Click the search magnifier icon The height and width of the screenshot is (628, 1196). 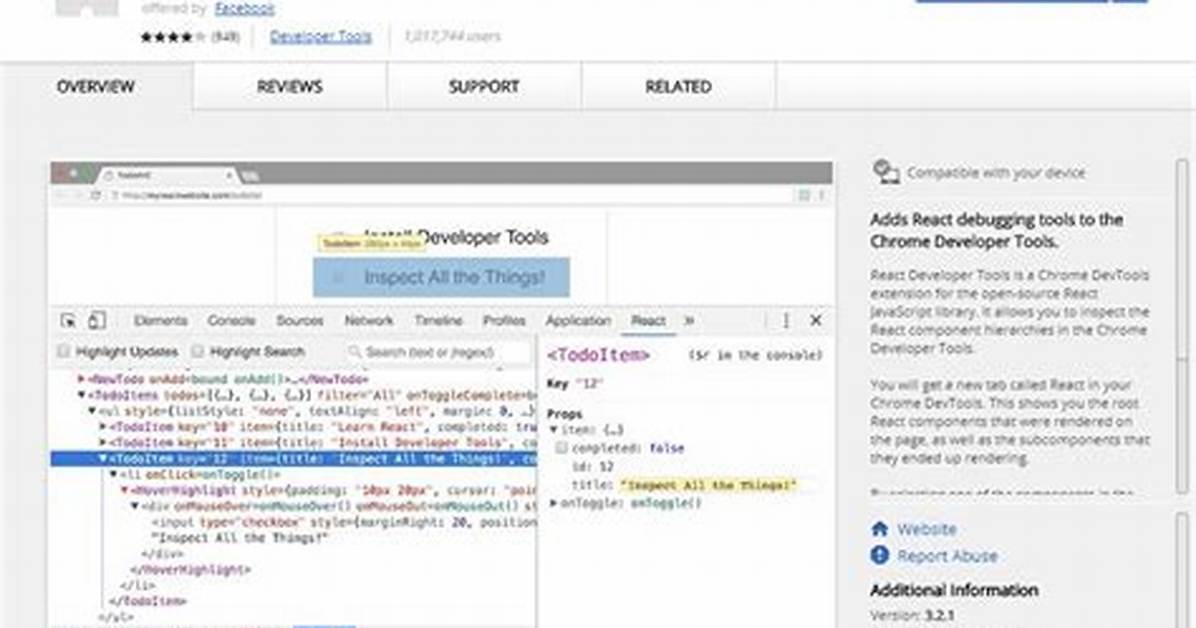click(354, 352)
